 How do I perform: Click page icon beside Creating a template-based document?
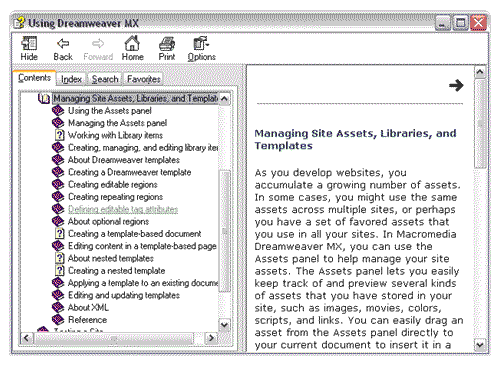tap(59, 234)
